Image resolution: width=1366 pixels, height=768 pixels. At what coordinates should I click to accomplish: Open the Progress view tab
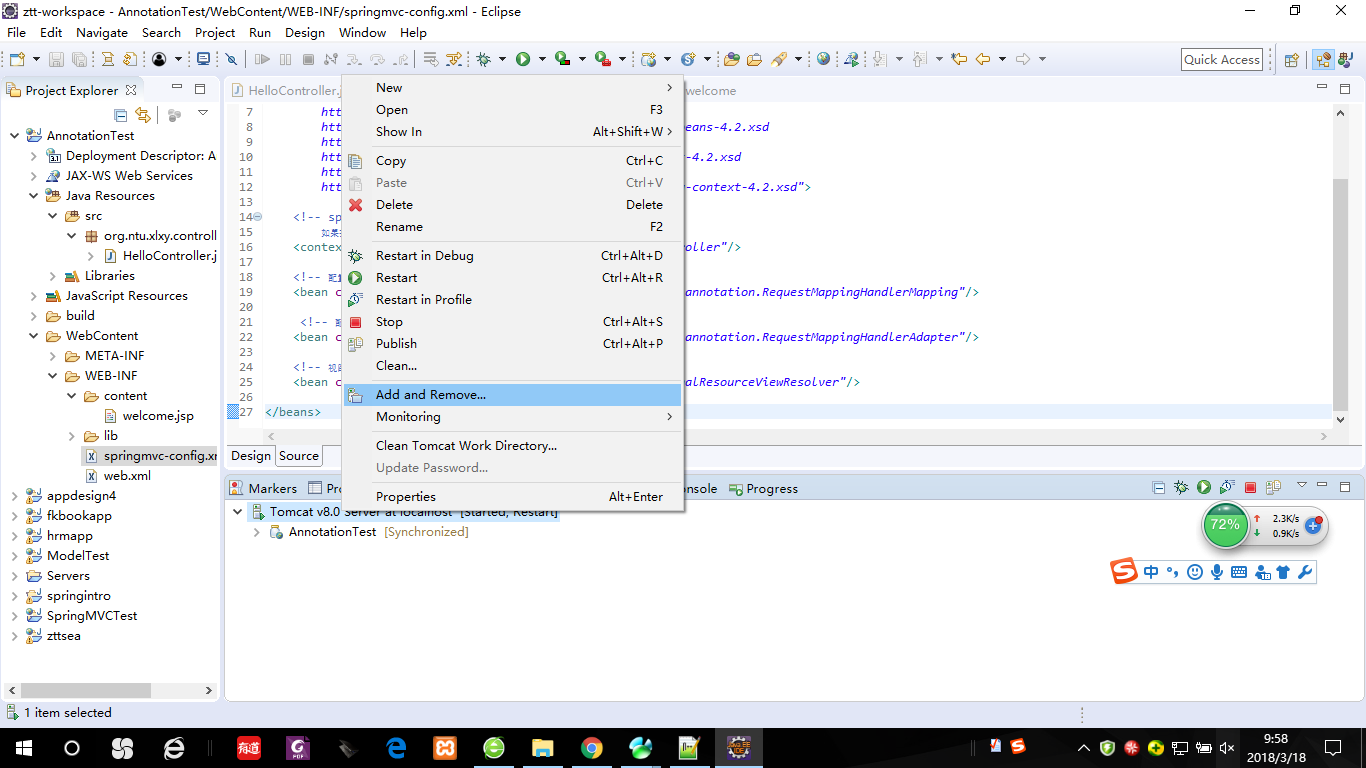(763, 489)
